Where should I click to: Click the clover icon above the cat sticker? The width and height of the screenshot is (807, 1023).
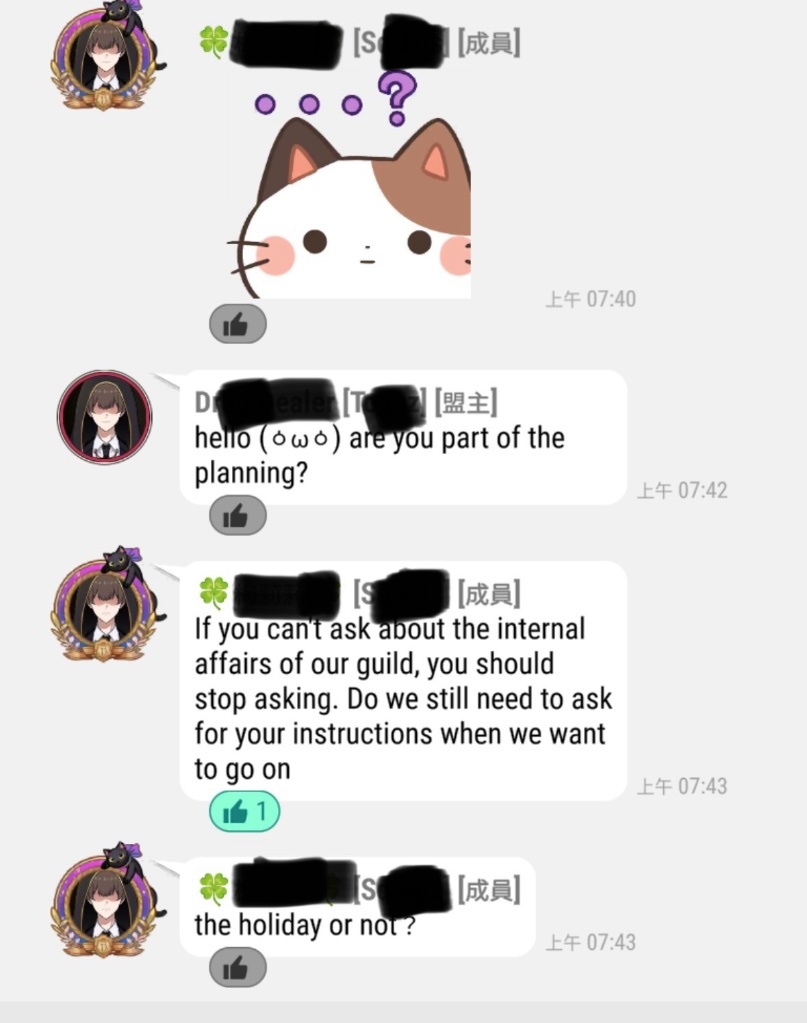click(x=213, y=42)
